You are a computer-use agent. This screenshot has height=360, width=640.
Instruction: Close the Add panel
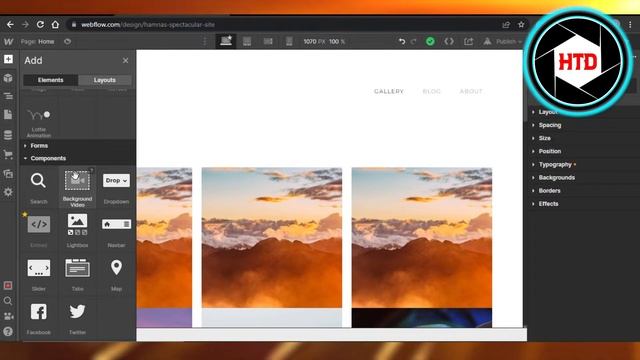(x=125, y=60)
